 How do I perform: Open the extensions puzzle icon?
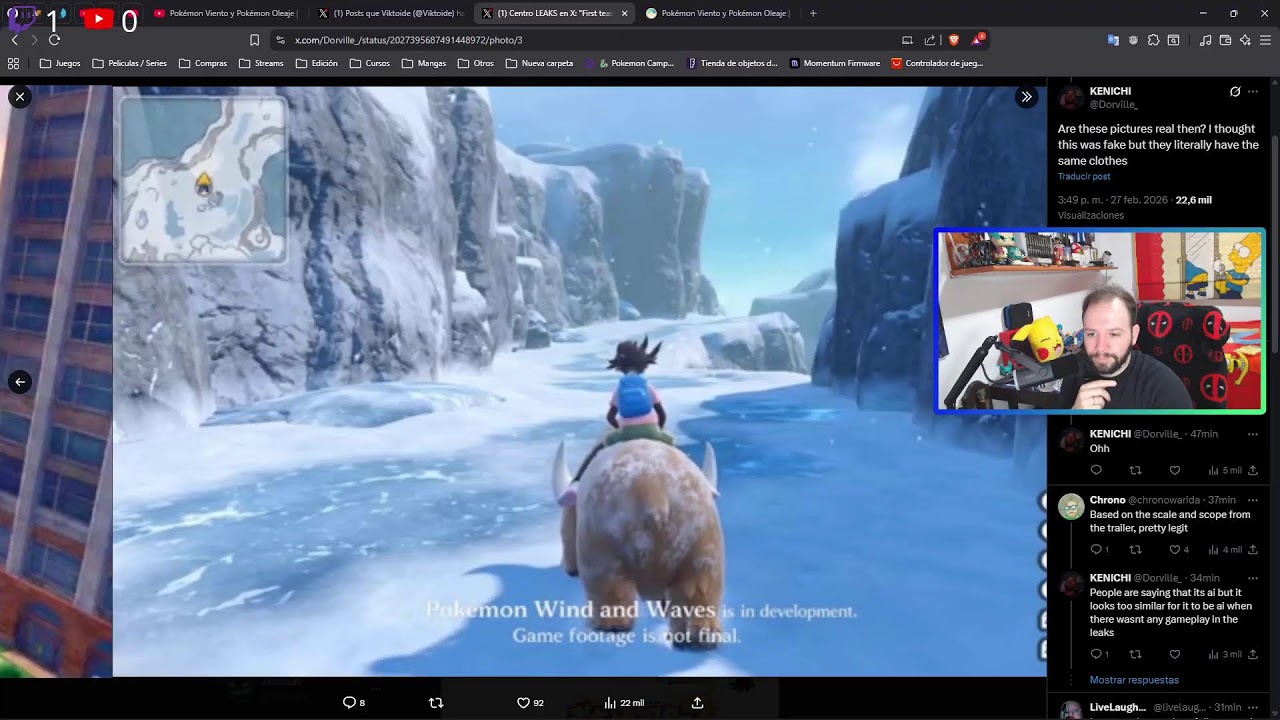pos(1153,40)
